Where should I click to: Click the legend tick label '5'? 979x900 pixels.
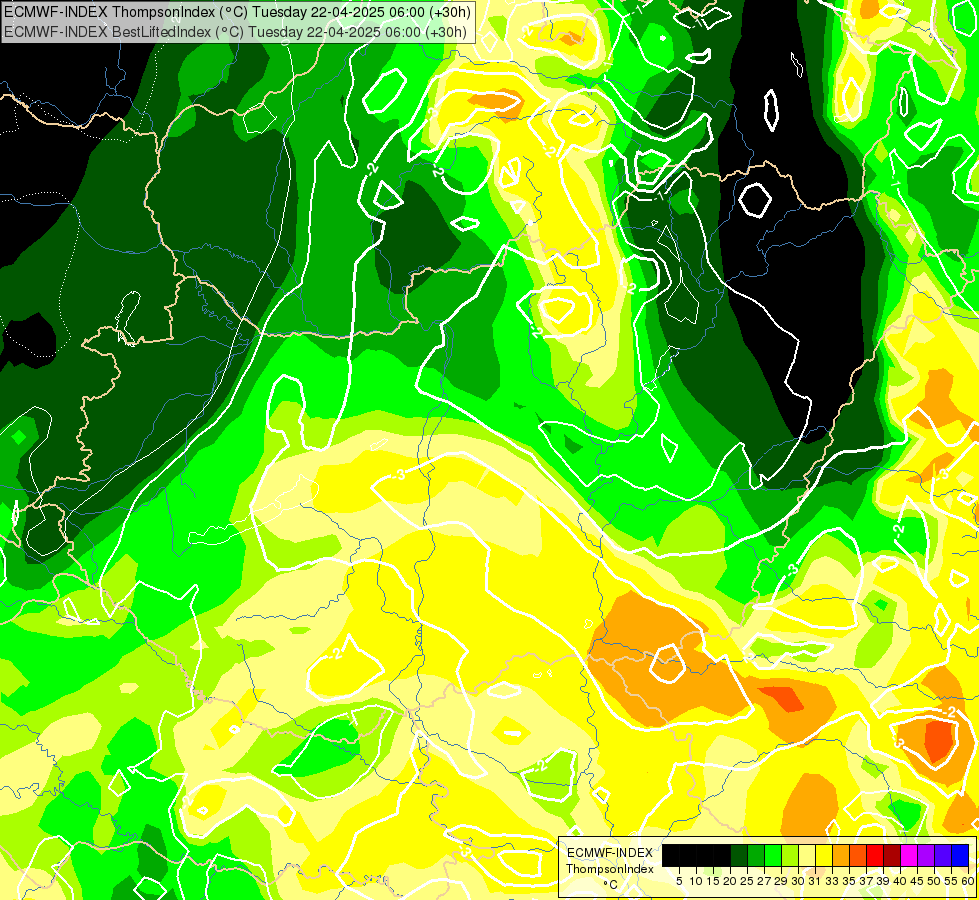pyautogui.click(x=679, y=881)
